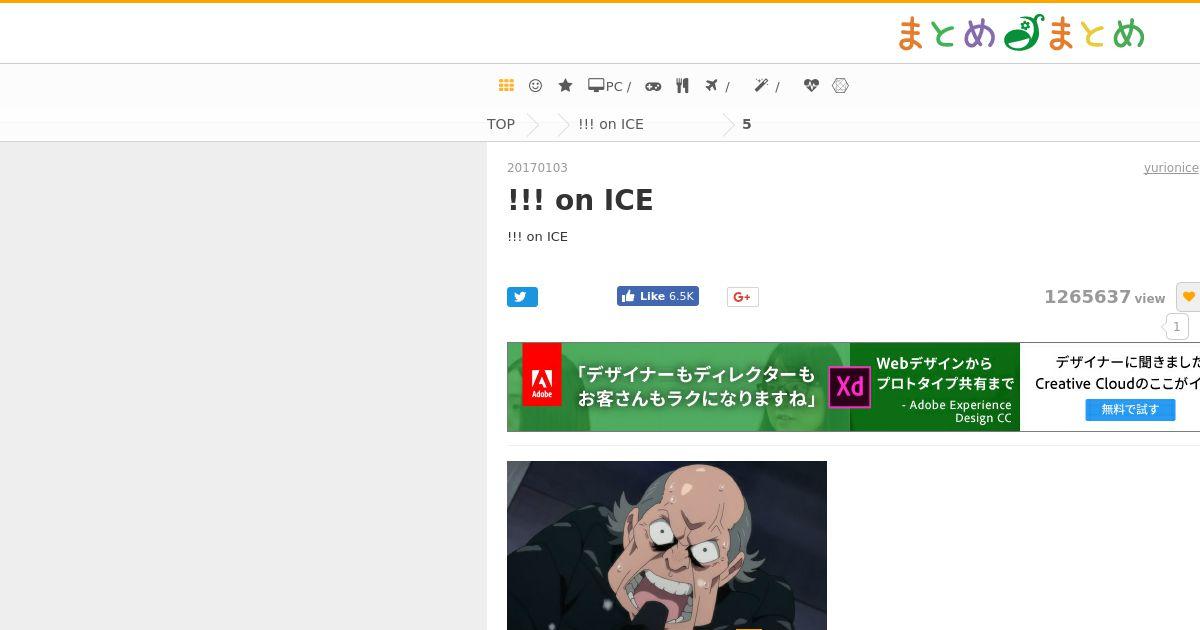Open the yurionice author link
Viewport: 1200px width, 630px height.
point(1171,168)
